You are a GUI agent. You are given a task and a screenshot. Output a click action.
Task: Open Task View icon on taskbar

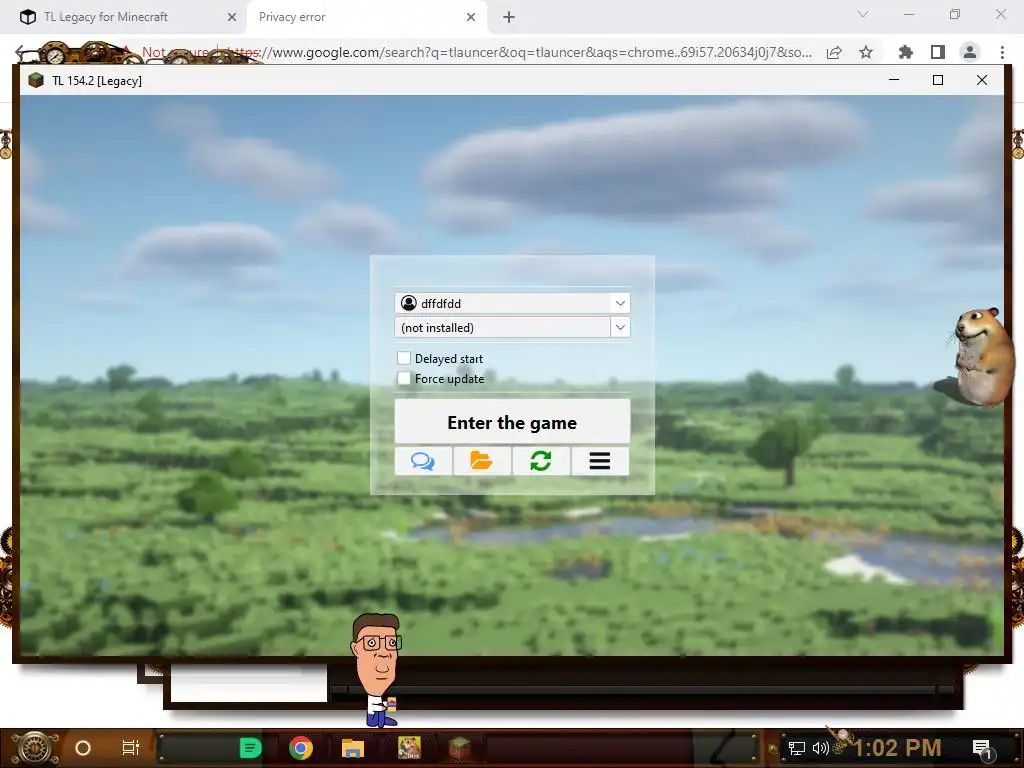click(x=131, y=748)
